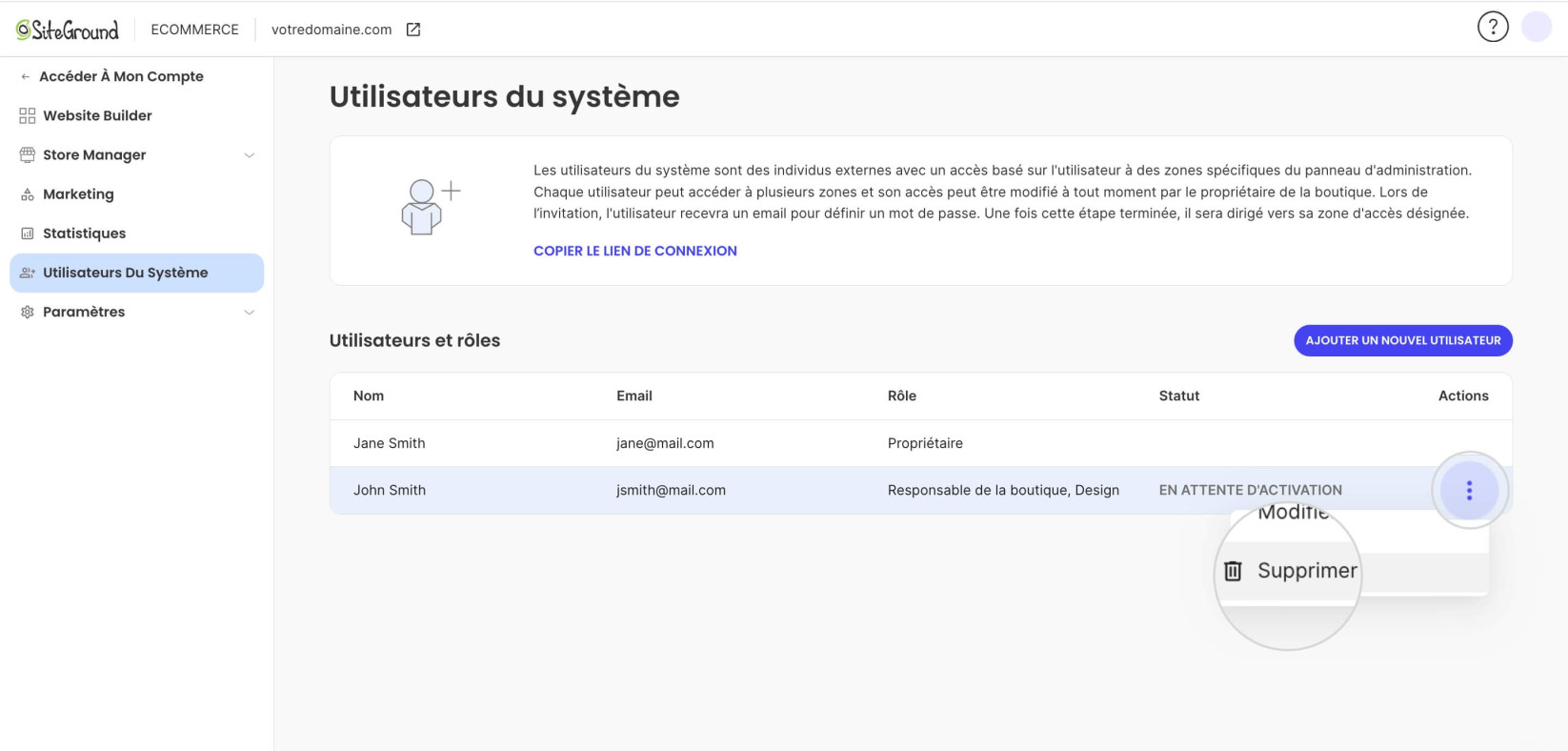Open the three-dot actions menu for John Smith
Image resolution: width=1568 pixels, height=751 pixels.
[x=1469, y=490]
